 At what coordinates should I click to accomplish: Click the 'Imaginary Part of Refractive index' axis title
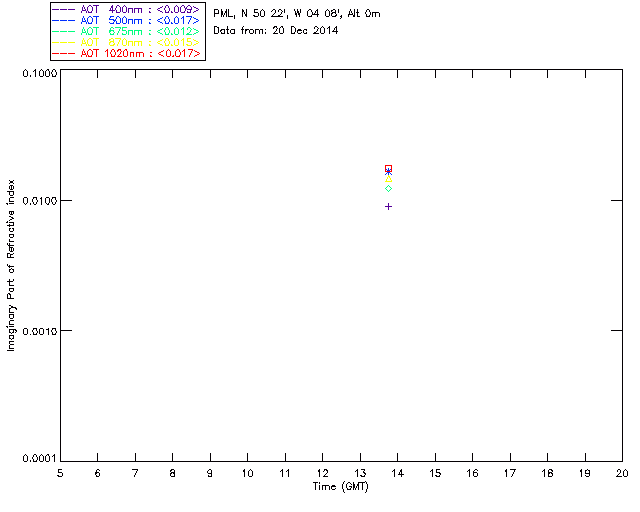pos(11,265)
